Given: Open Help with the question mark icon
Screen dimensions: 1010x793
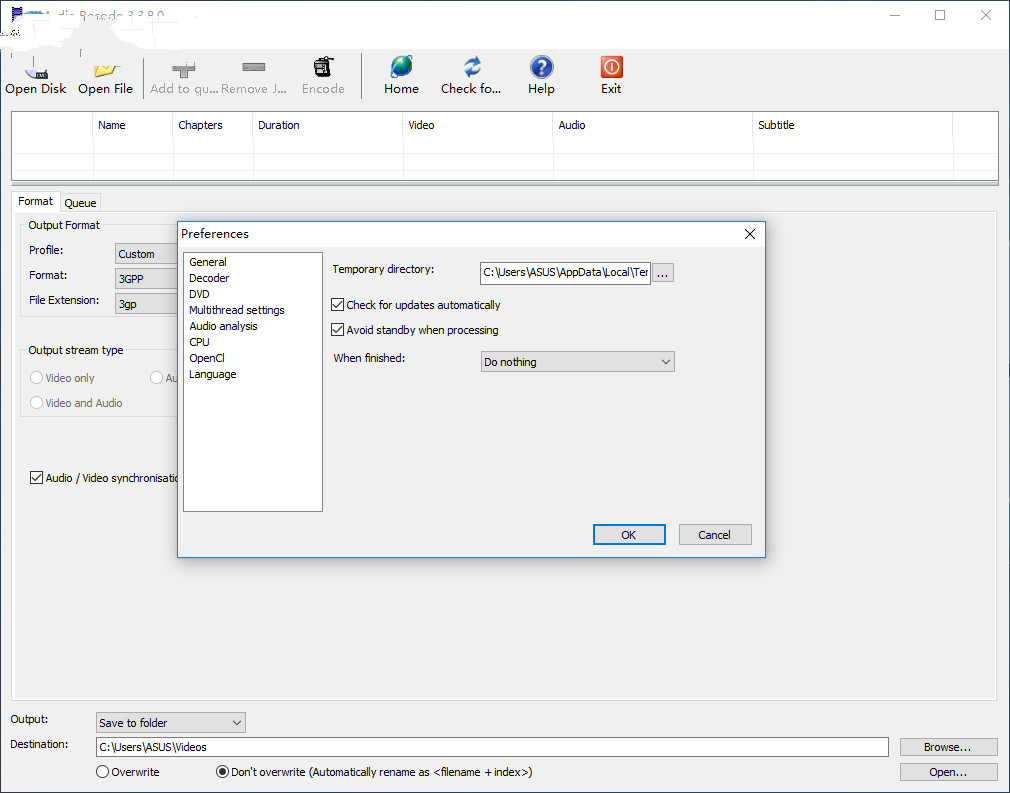Looking at the screenshot, I should [541, 68].
